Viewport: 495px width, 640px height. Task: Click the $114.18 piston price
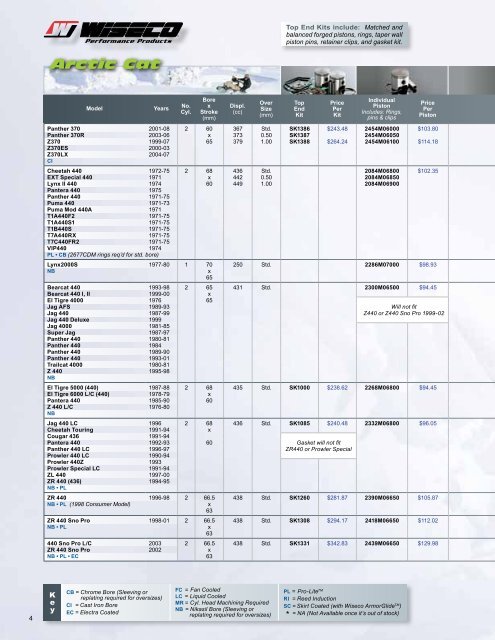click(x=428, y=142)
